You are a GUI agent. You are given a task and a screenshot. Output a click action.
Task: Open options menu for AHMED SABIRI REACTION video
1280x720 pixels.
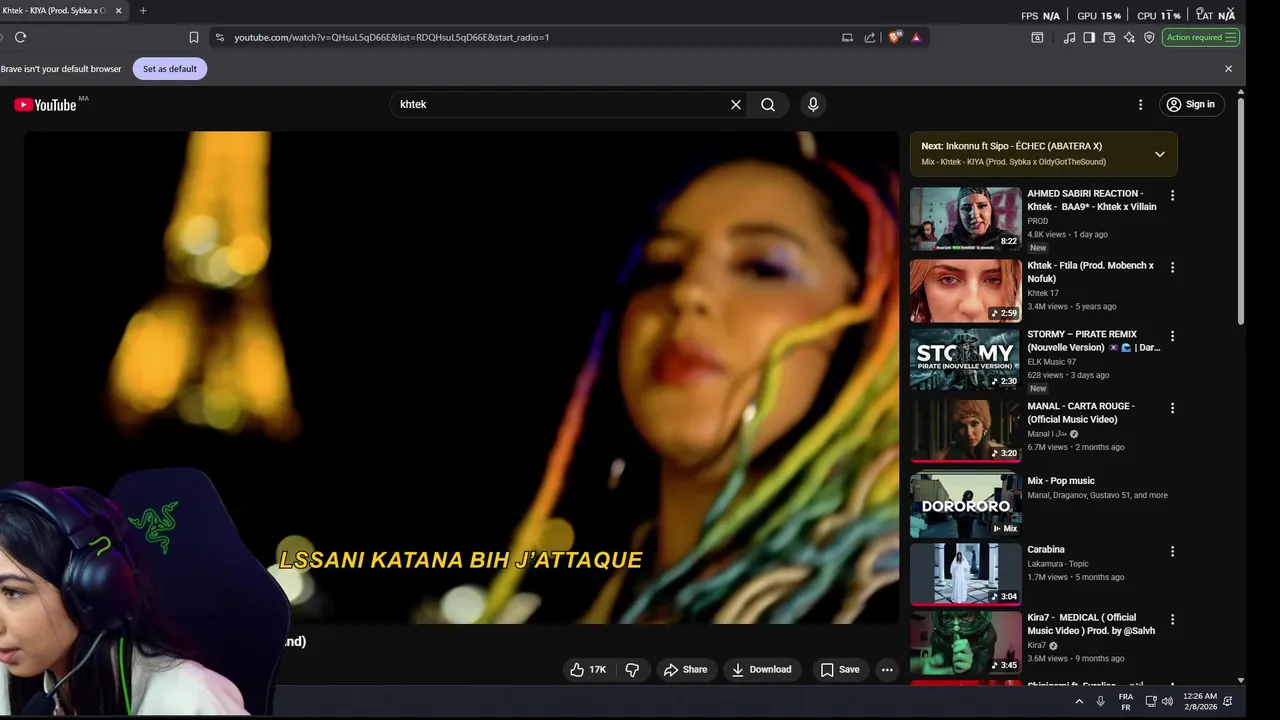(1173, 195)
